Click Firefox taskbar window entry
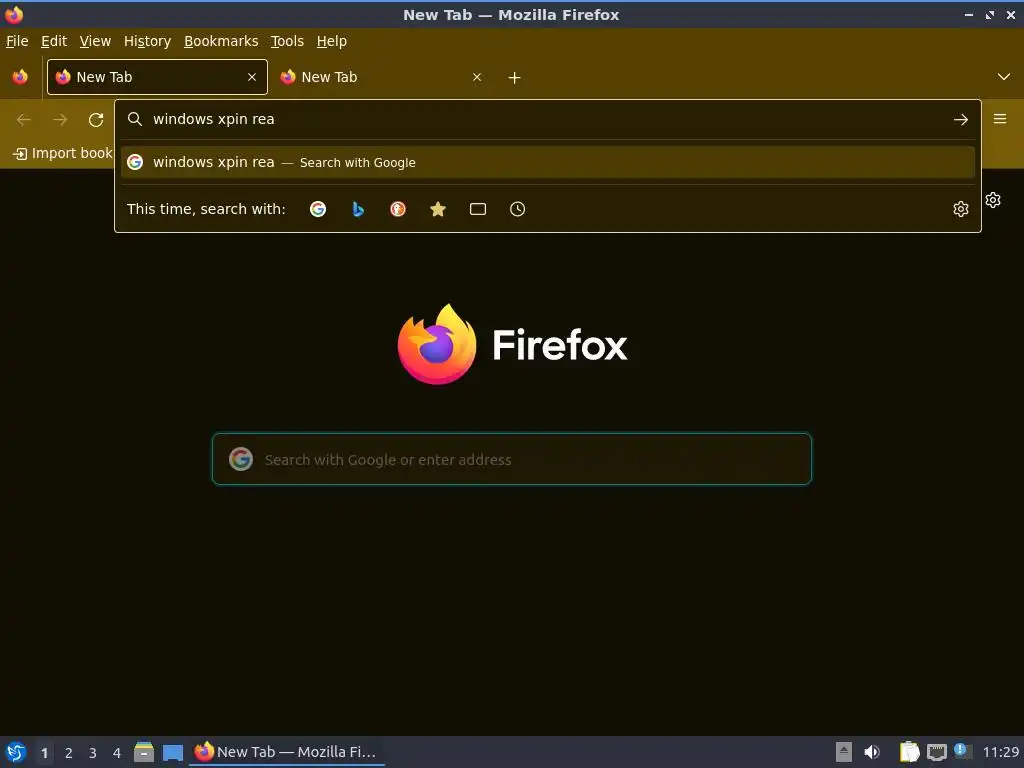 pos(286,752)
